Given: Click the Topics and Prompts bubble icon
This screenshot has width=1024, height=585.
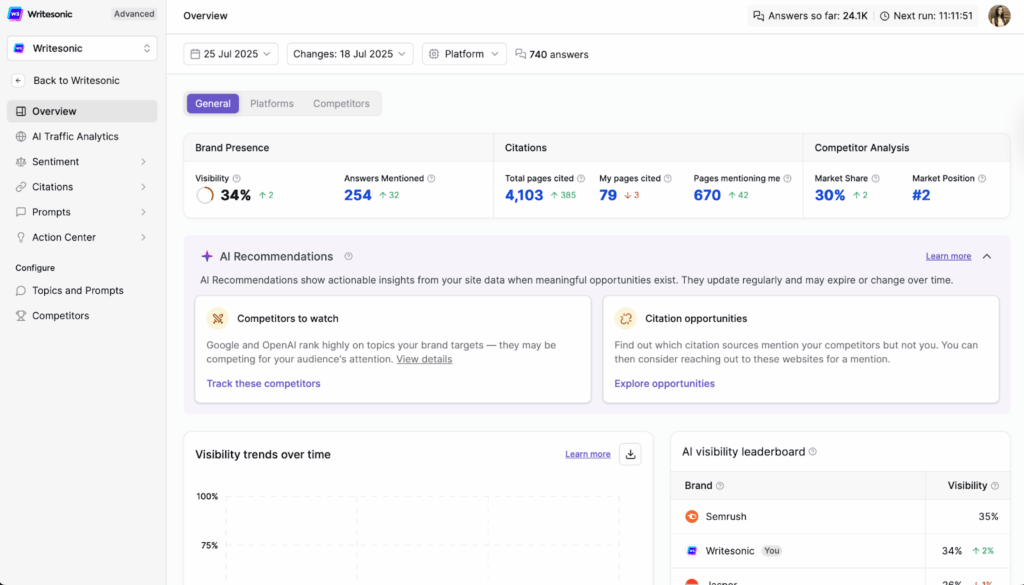Looking at the screenshot, I should (x=21, y=291).
